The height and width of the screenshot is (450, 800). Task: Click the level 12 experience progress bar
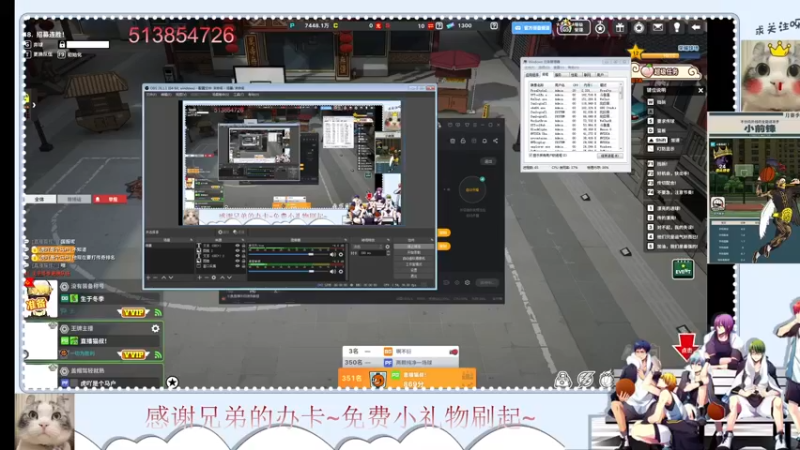(x=669, y=55)
